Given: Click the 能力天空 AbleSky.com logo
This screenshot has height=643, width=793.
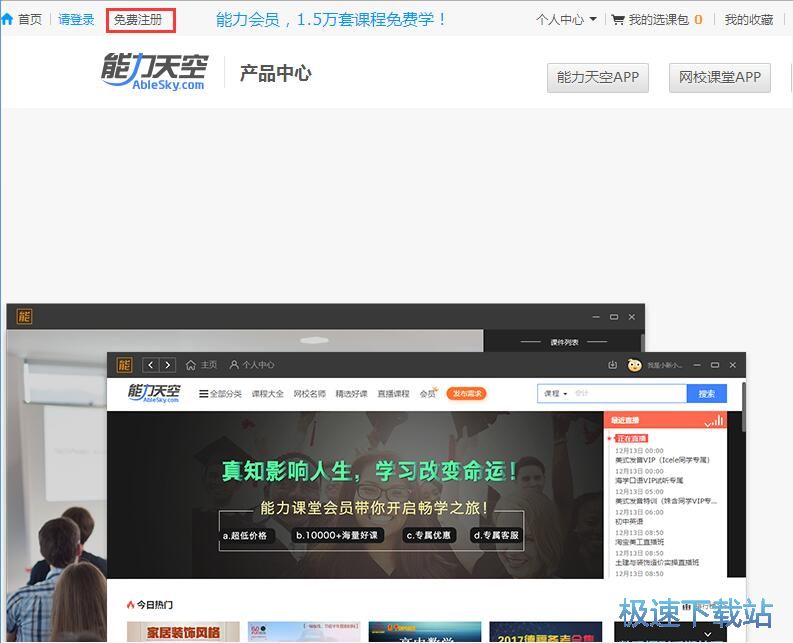Looking at the screenshot, I should tap(155, 72).
